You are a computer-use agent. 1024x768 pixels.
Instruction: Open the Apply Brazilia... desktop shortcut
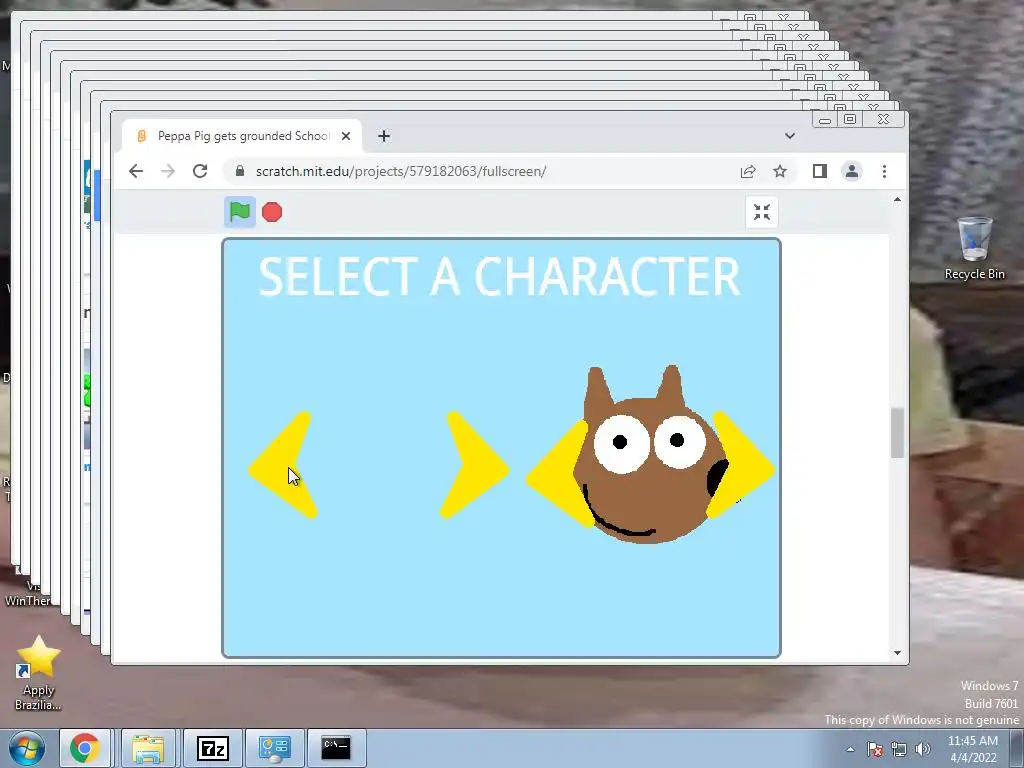coord(39,673)
